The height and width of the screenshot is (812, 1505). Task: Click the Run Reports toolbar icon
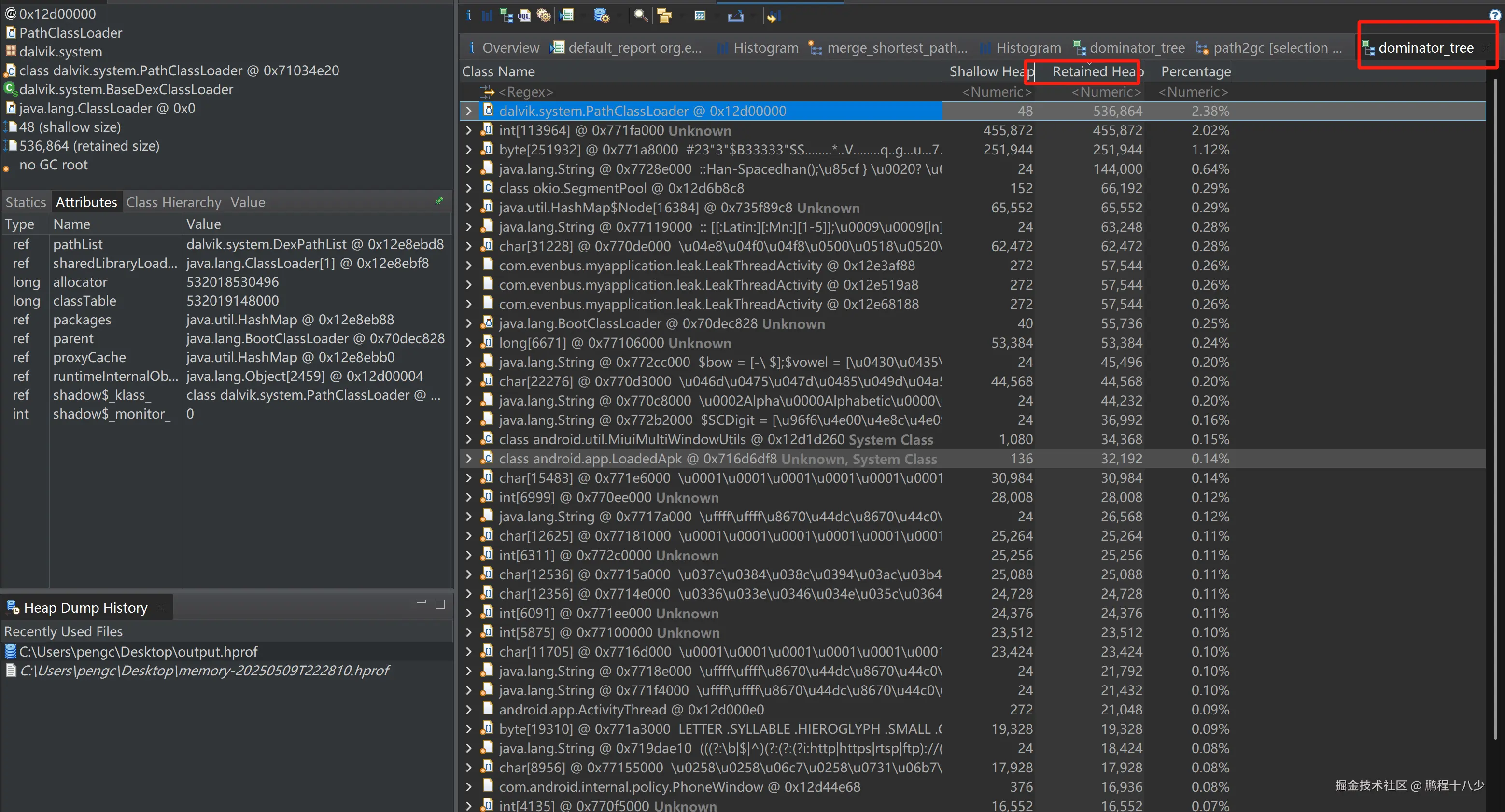click(566, 16)
